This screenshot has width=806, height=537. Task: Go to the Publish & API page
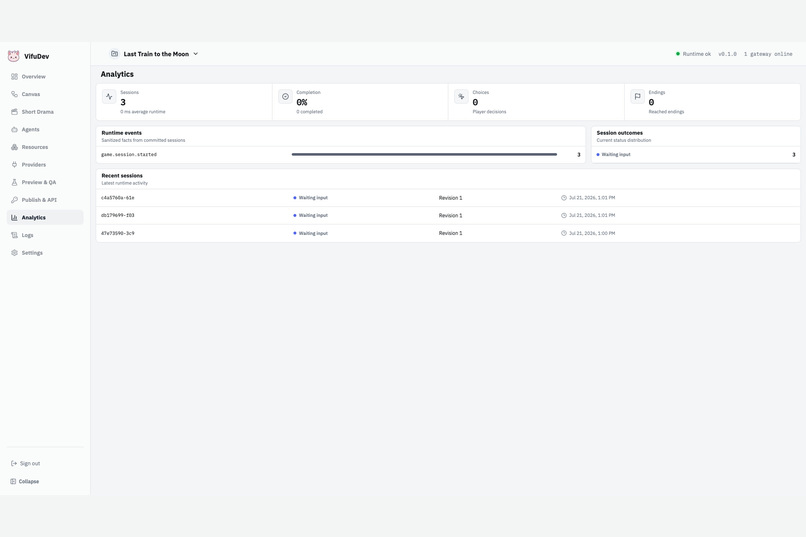(x=39, y=200)
